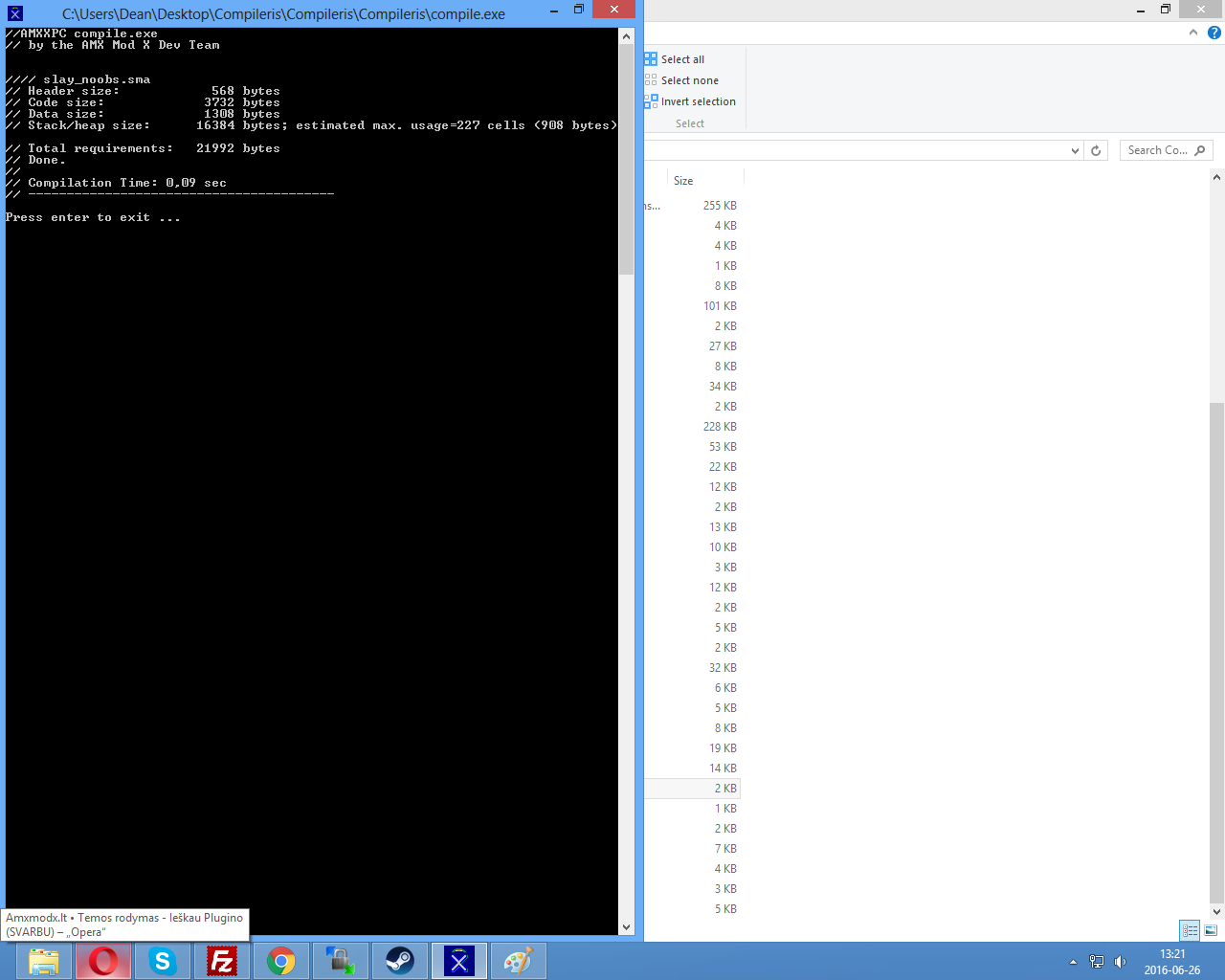Select the file row sized 19 KB
The image size is (1225, 980).
693,748
